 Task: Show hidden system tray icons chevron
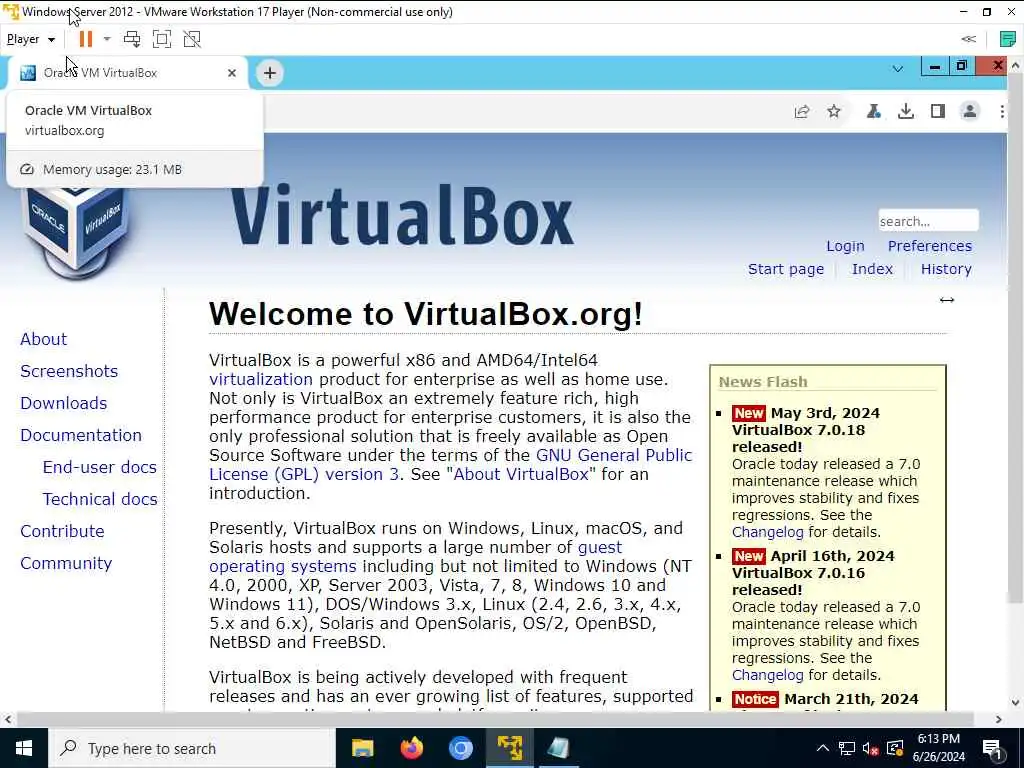[x=823, y=748]
